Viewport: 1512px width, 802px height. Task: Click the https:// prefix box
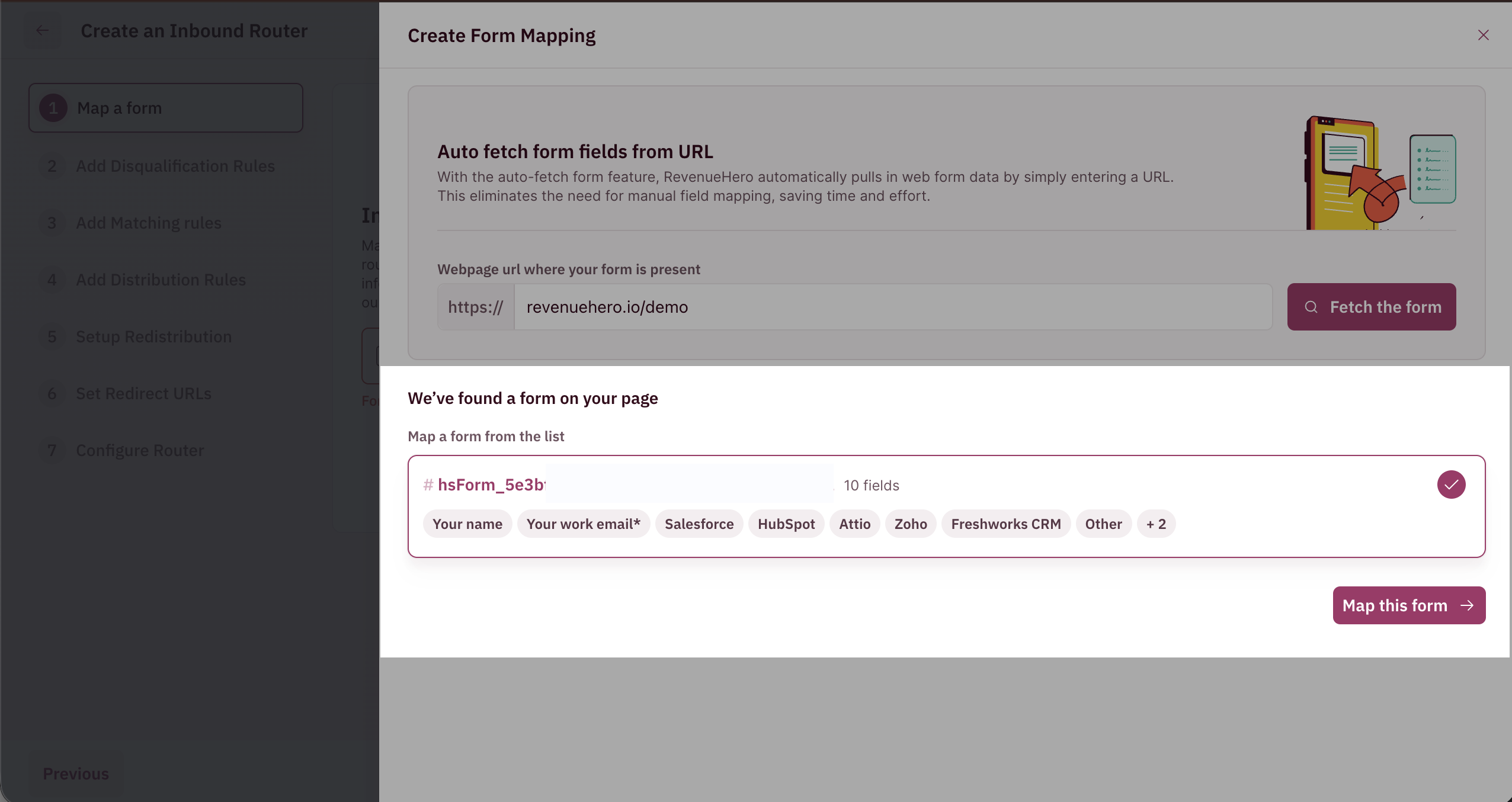[476, 307]
